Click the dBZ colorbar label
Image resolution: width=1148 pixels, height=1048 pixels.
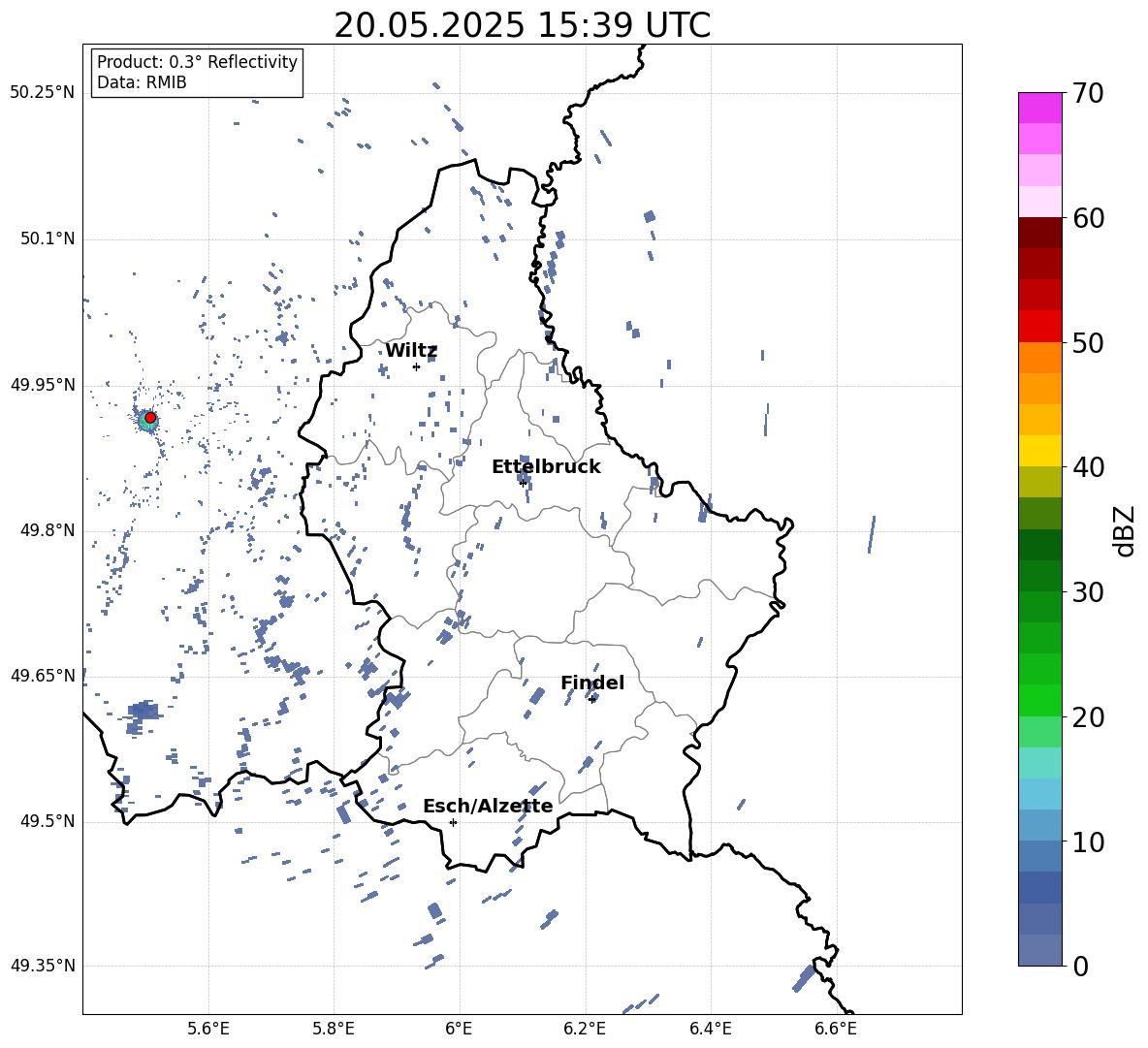[1126, 530]
